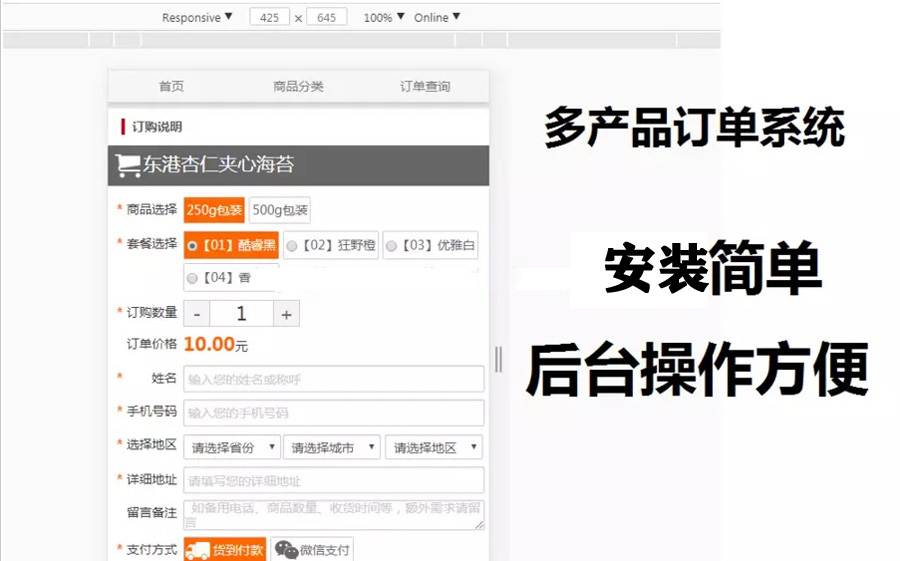Image resolution: width=900 pixels, height=561 pixels.
Task: Expand the 请选择城市 city dropdown
Action: pos(332,448)
